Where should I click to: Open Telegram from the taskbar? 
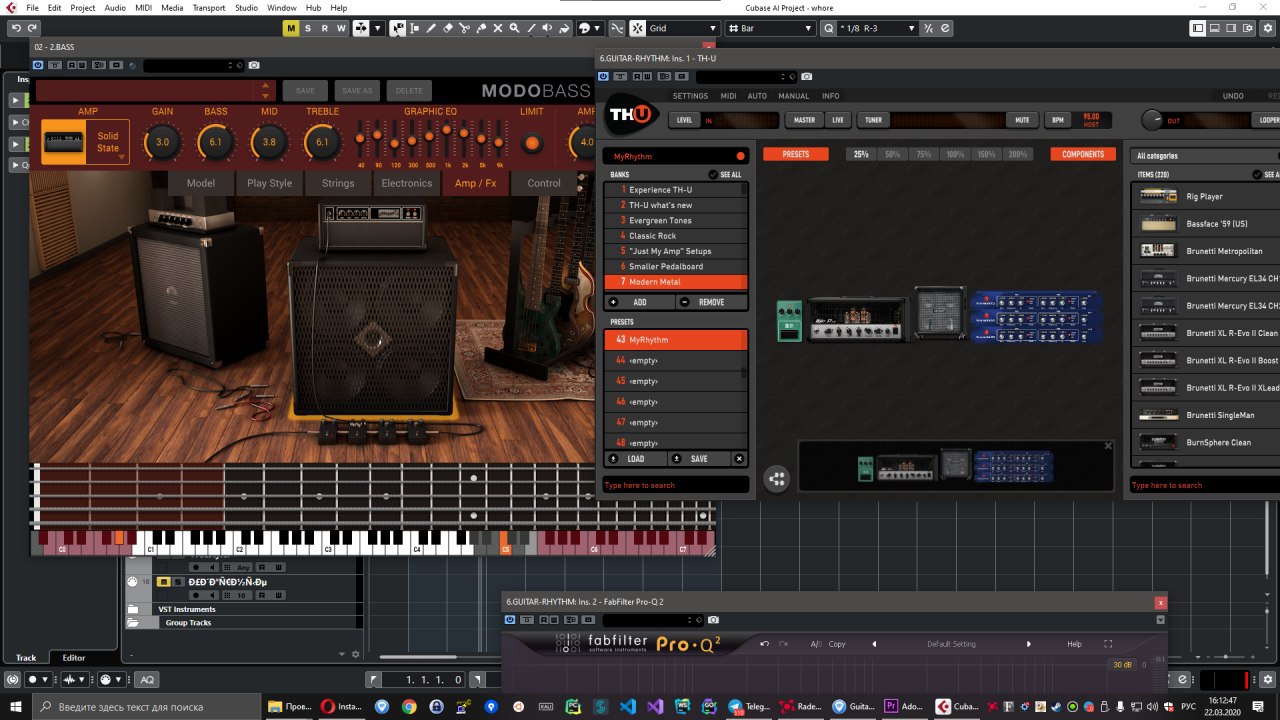point(750,706)
